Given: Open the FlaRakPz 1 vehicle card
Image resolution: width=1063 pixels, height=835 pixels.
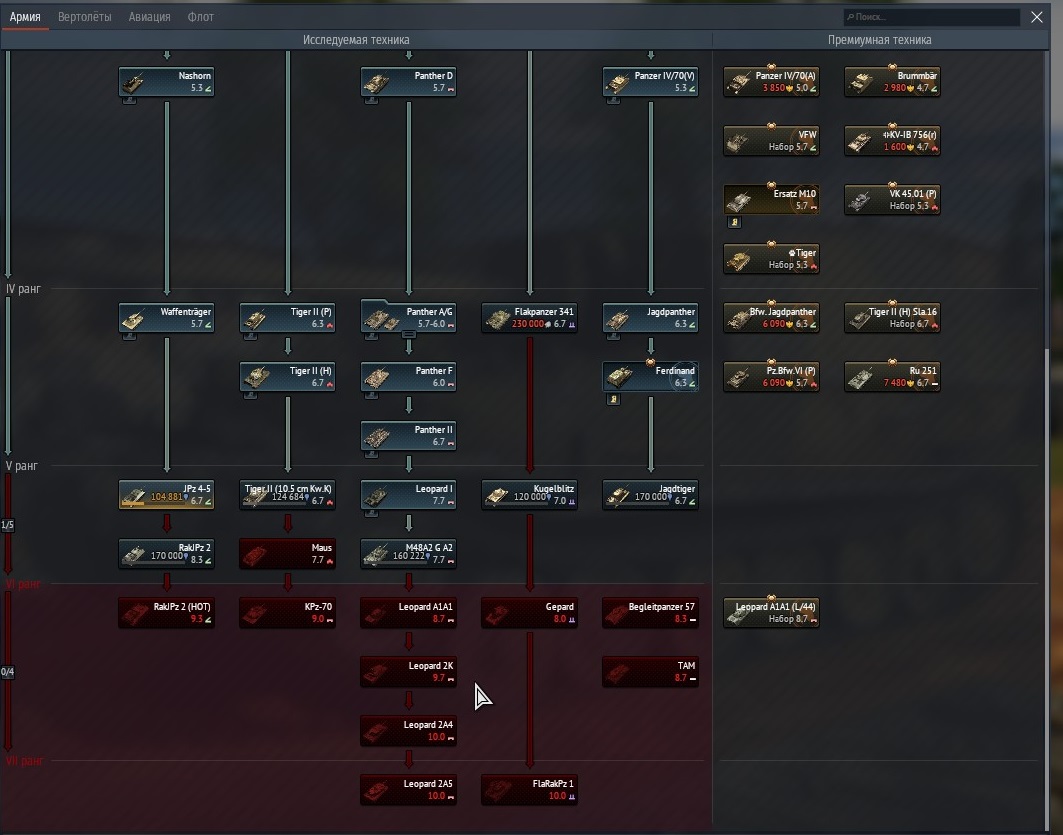Looking at the screenshot, I should click(529, 789).
